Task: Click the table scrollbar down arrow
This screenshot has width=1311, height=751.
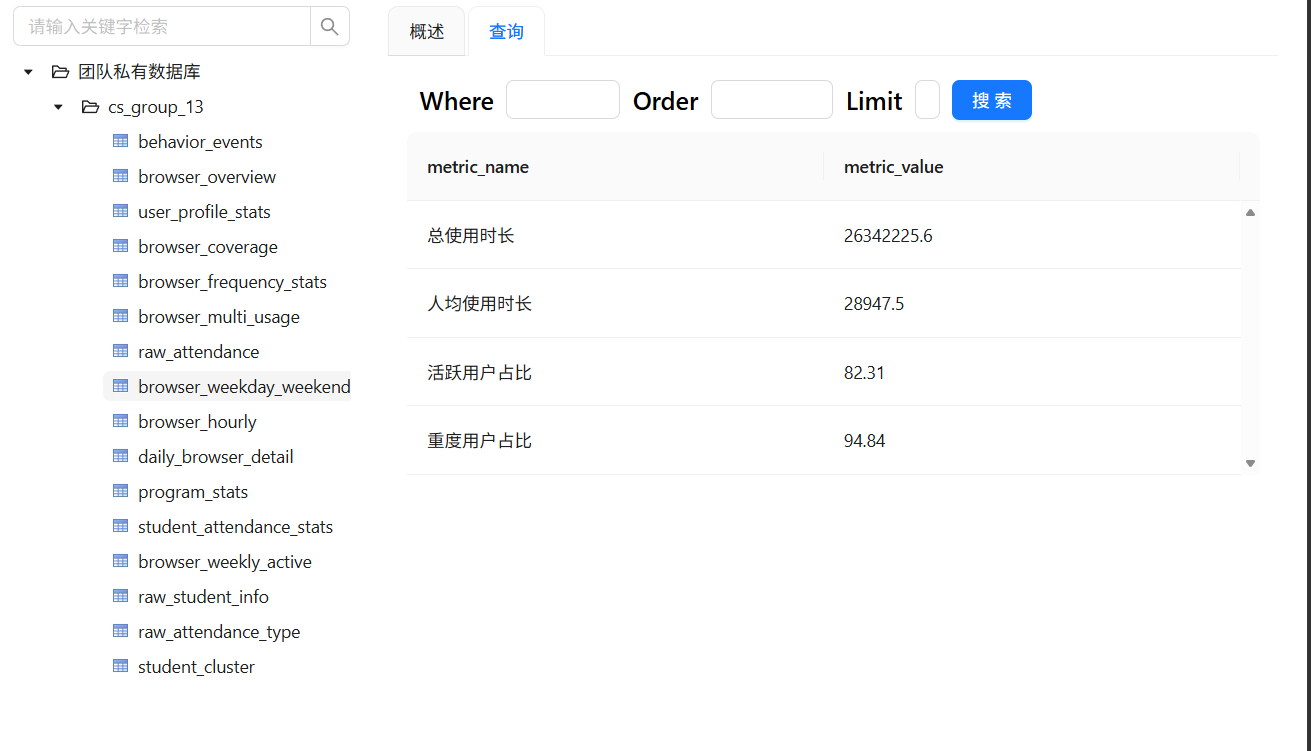Action: pyautogui.click(x=1250, y=463)
